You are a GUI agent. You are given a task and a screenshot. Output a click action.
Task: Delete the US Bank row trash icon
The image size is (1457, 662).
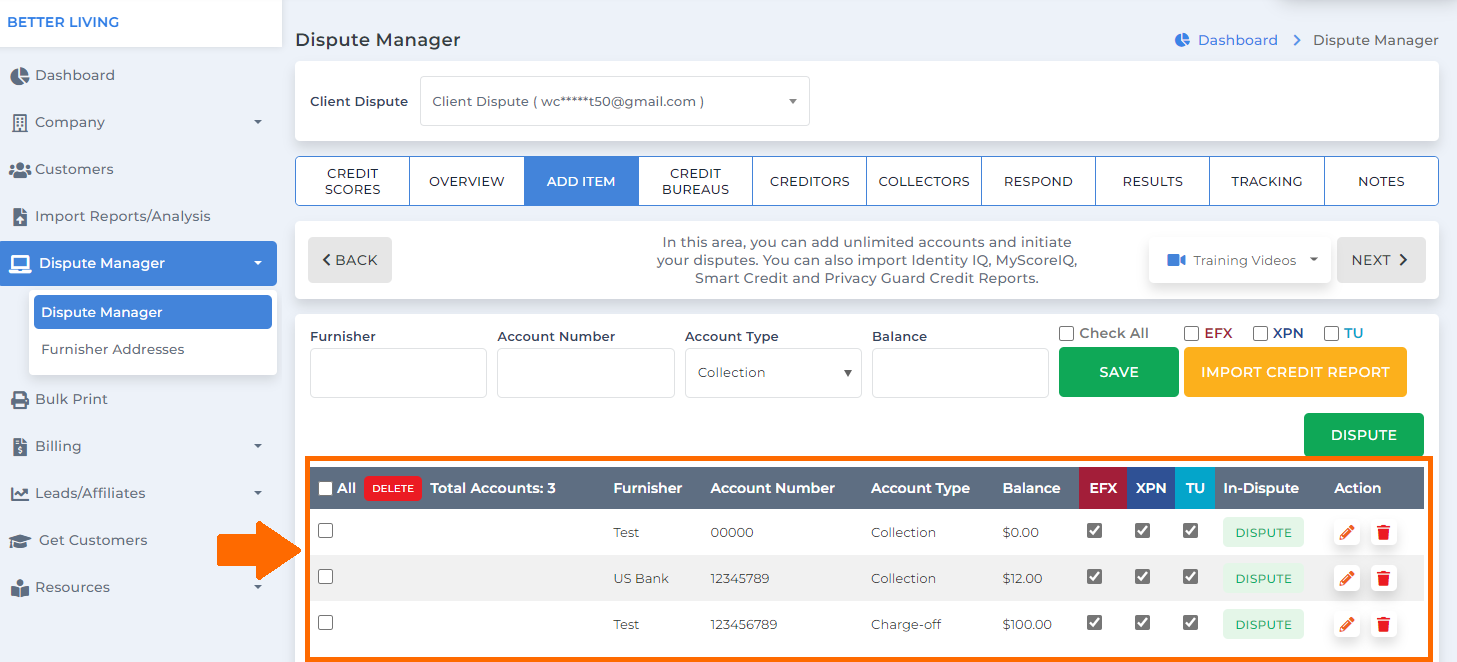tap(1383, 579)
